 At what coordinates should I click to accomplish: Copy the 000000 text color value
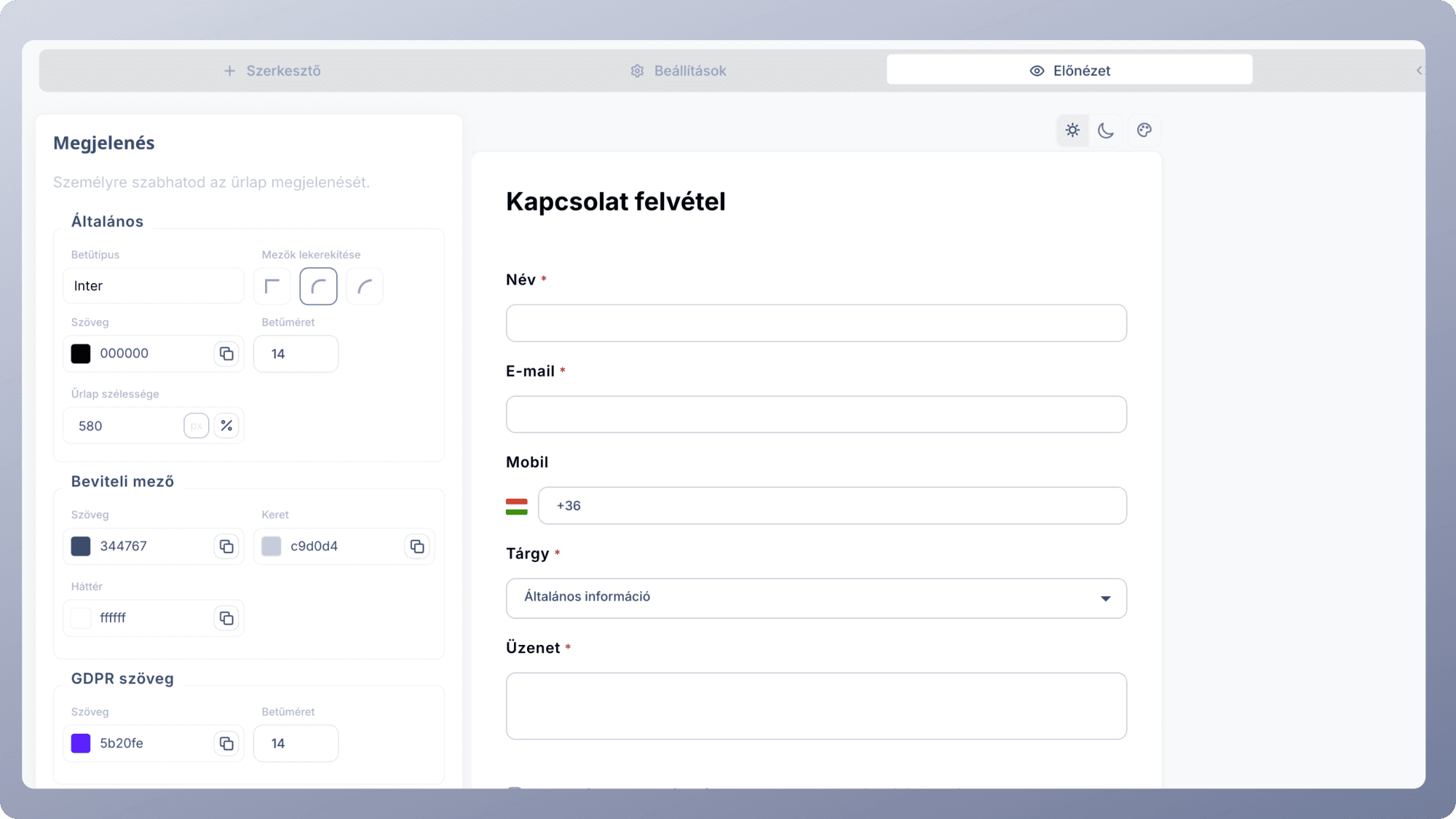226,354
